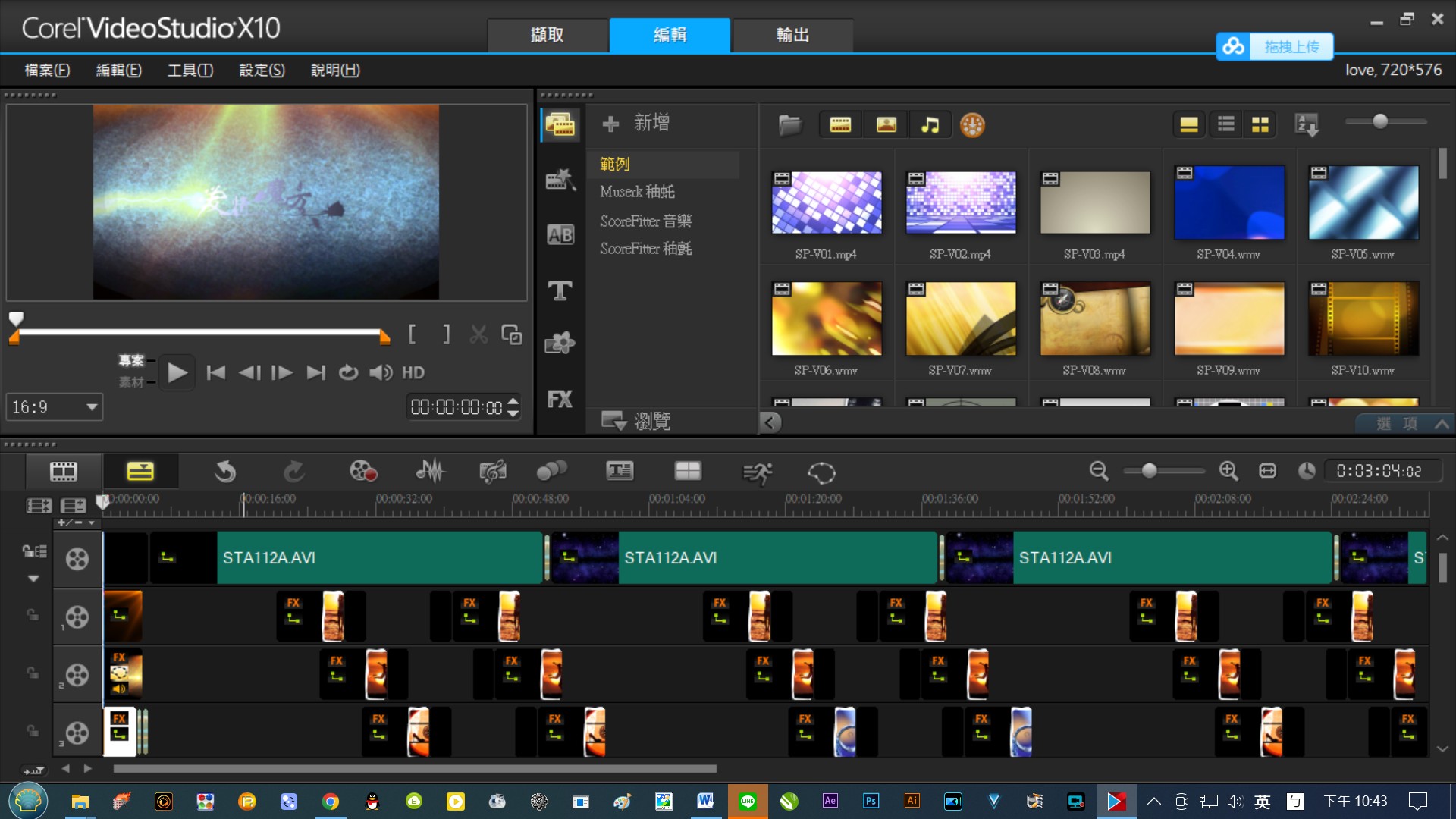This screenshot has width=1456, height=819.
Task: Toggle showing audio files in library
Action: click(930, 124)
